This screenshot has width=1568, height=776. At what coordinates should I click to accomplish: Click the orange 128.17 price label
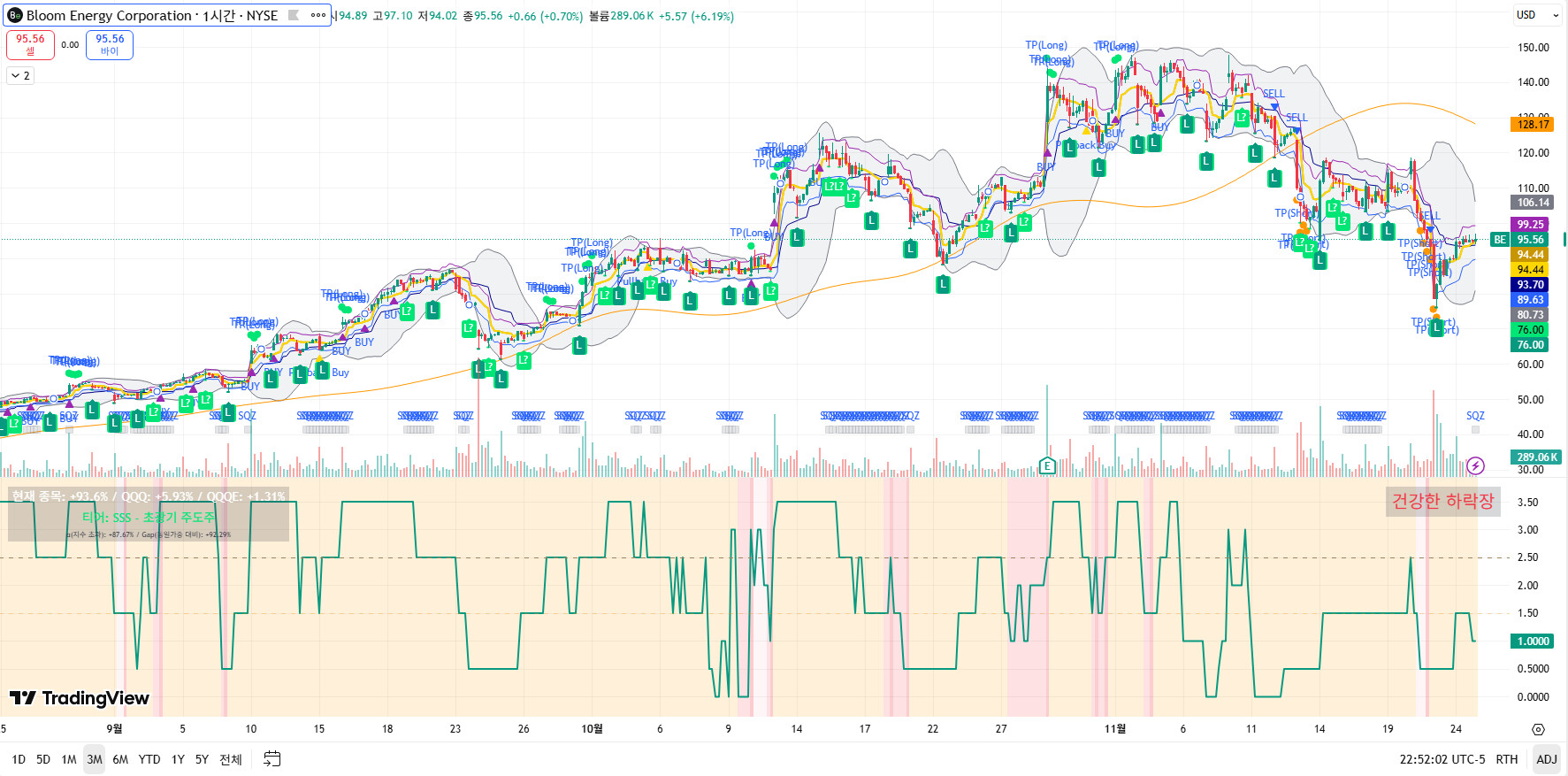pos(1533,125)
